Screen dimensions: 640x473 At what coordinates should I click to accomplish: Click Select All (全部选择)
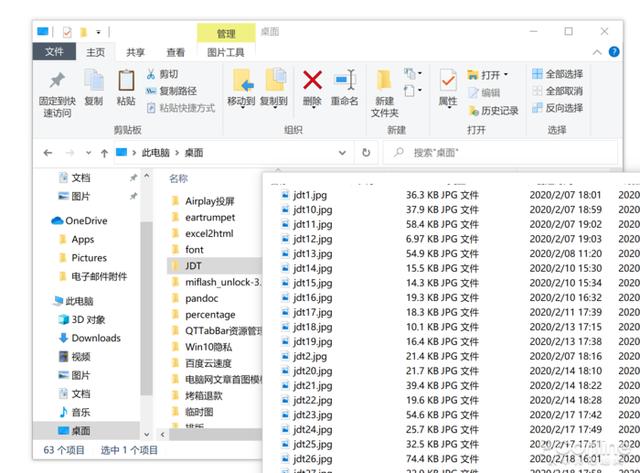[x=558, y=74]
